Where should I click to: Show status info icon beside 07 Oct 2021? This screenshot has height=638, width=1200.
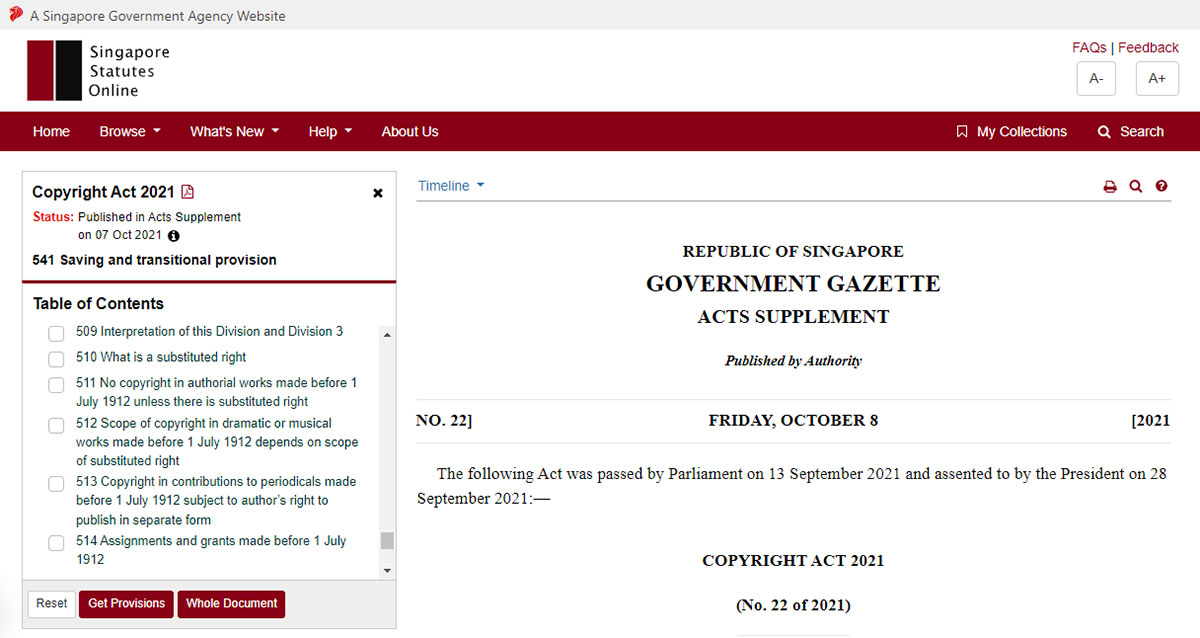(x=174, y=236)
